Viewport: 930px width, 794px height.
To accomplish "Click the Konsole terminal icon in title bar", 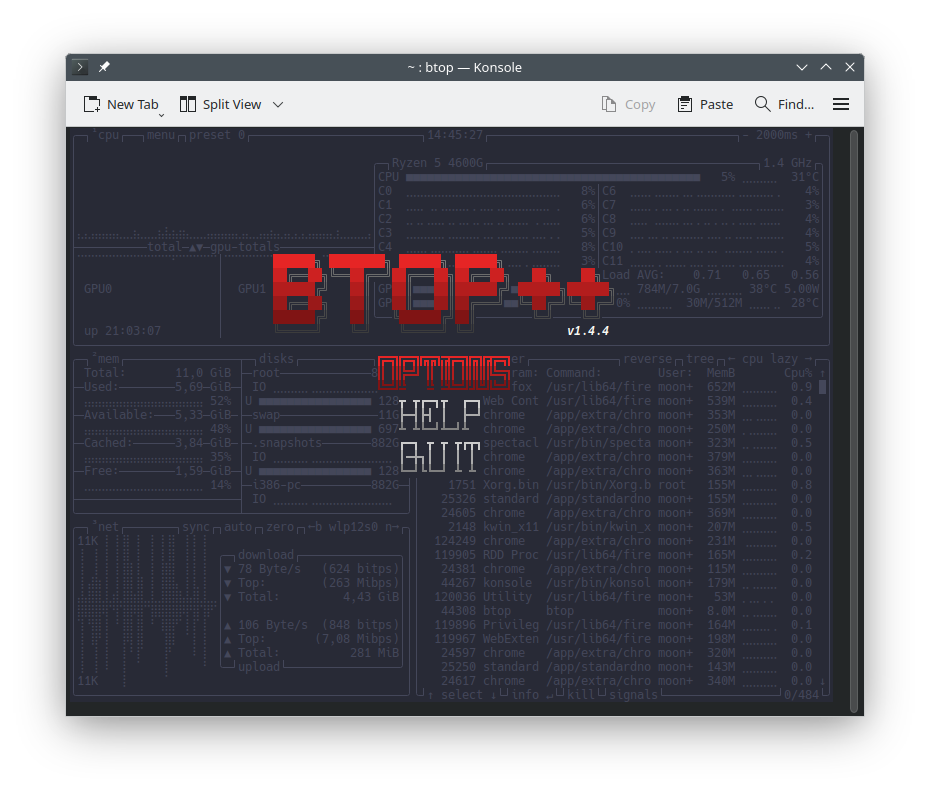I will click(80, 67).
